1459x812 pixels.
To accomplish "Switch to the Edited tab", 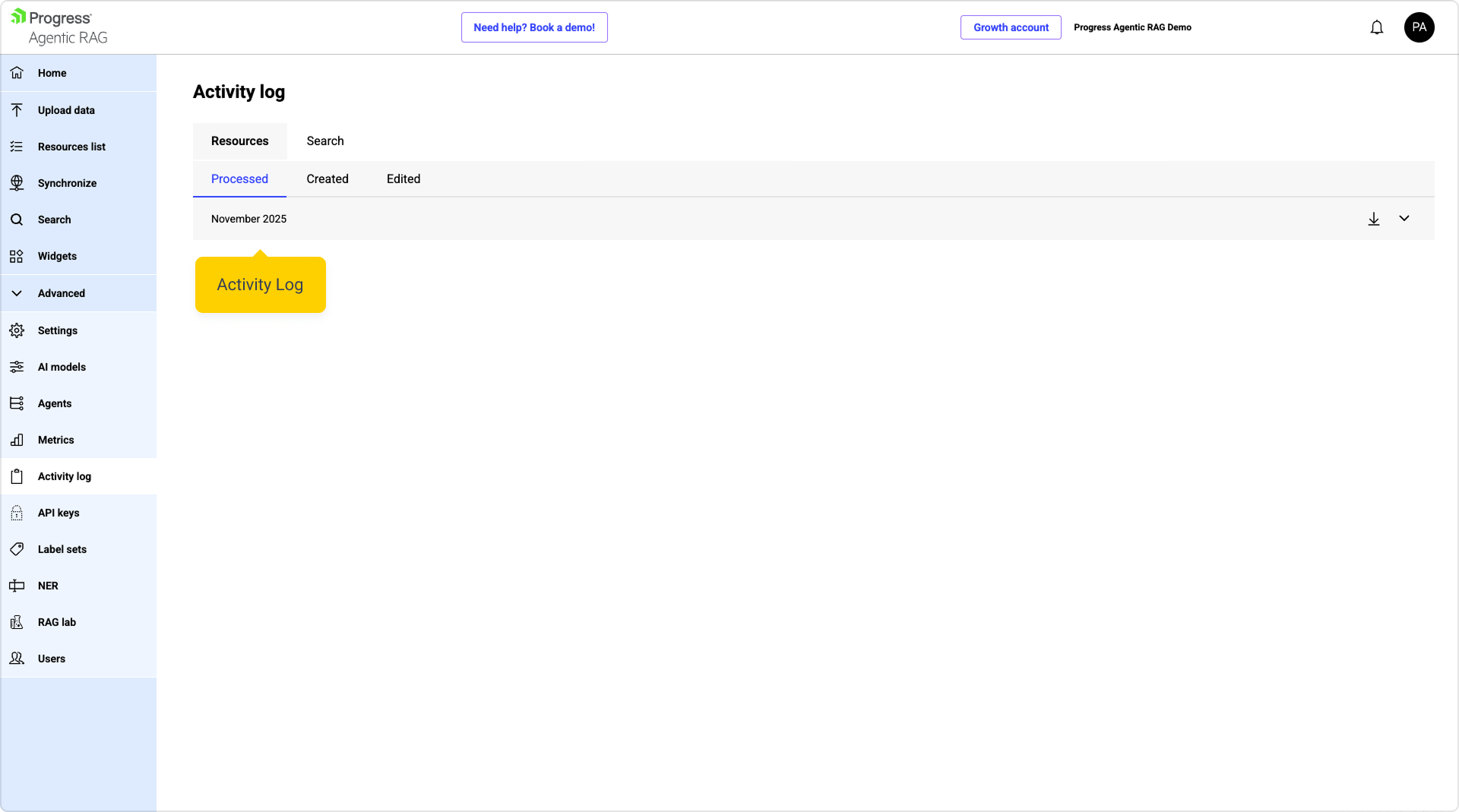I will pos(403,179).
